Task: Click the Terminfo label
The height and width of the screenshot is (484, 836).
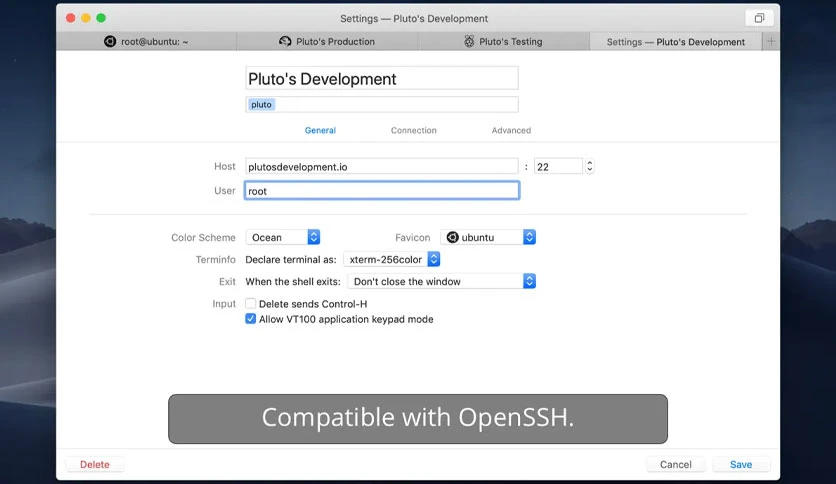Action: [x=215, y=260]
